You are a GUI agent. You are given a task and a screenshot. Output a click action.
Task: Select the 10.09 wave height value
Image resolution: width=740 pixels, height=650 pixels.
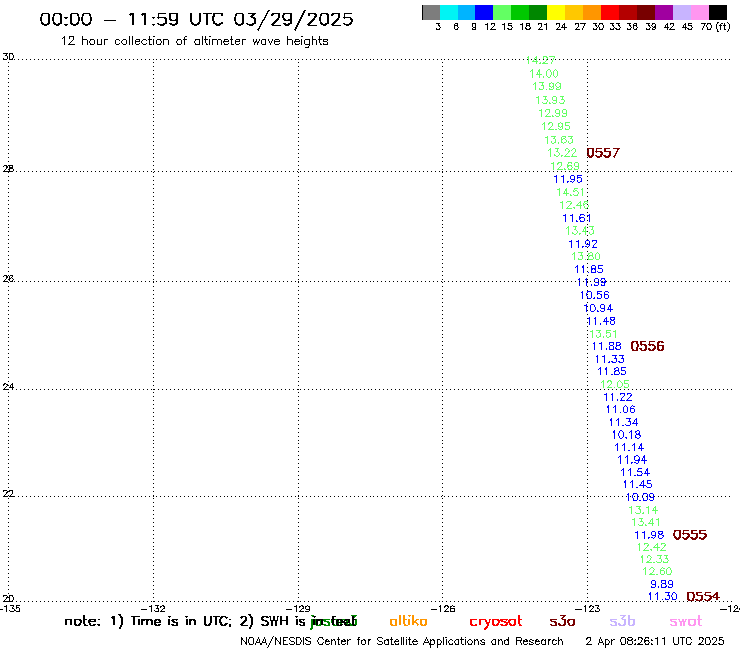(640, 497)
